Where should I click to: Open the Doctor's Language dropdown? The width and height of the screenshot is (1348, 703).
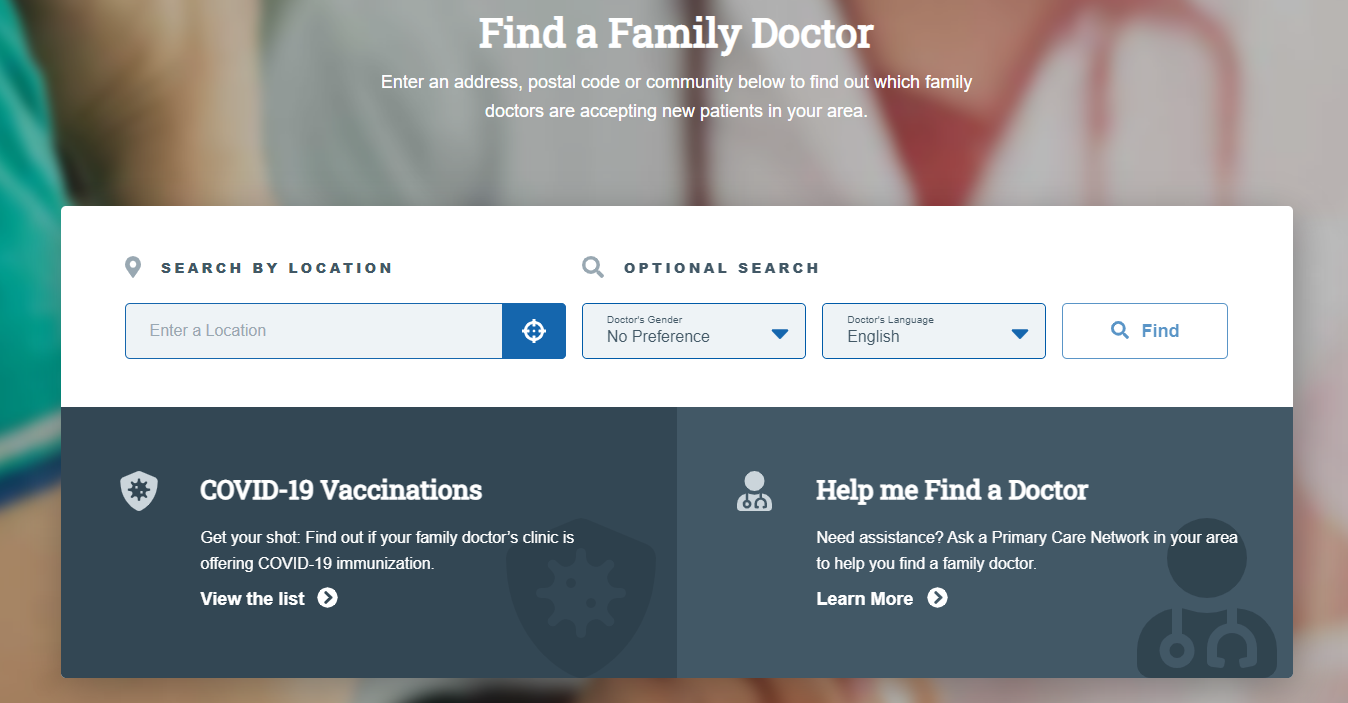tap(933, 330)
